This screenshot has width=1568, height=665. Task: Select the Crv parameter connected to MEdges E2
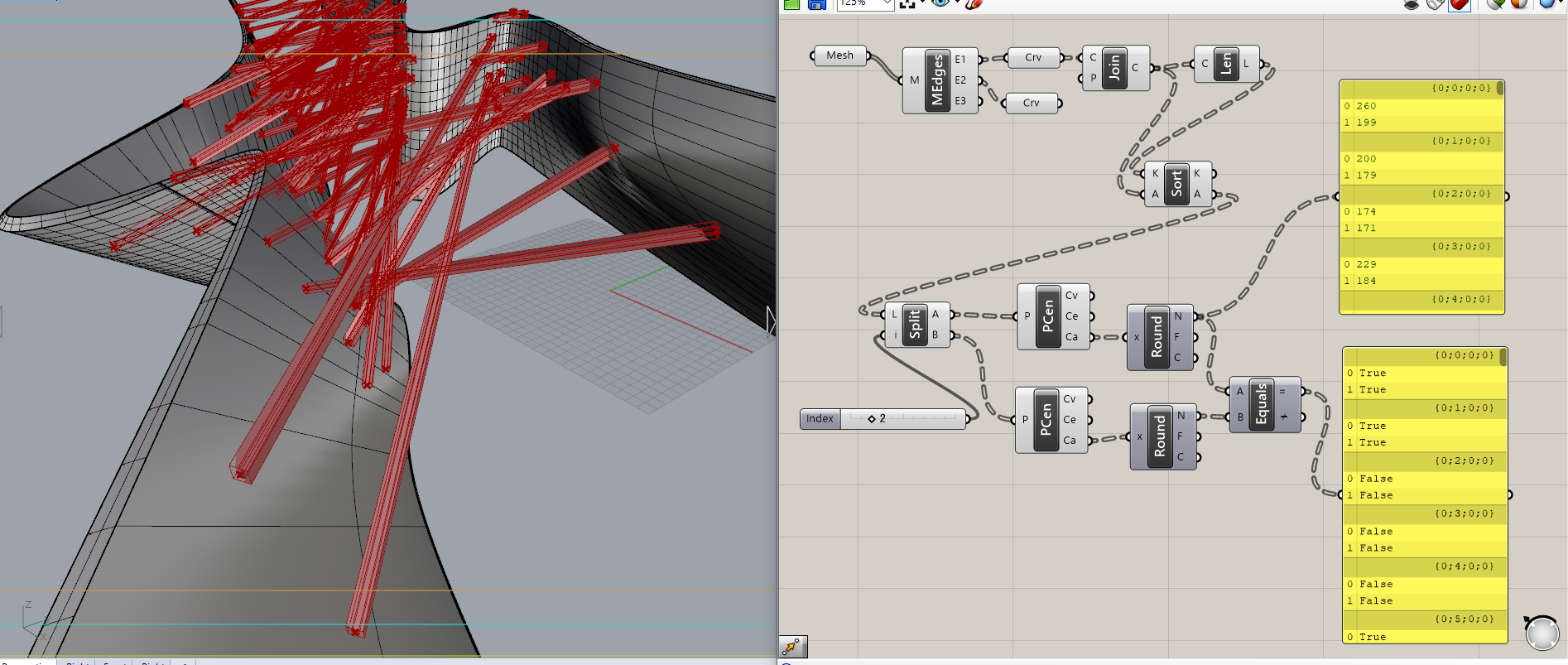1031,103
